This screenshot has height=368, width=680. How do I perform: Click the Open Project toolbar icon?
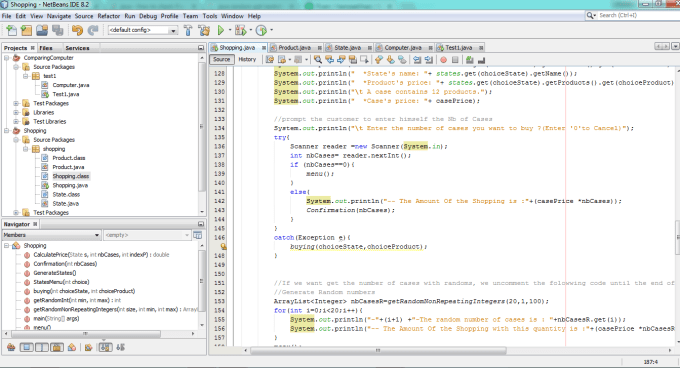pos(42,30)
